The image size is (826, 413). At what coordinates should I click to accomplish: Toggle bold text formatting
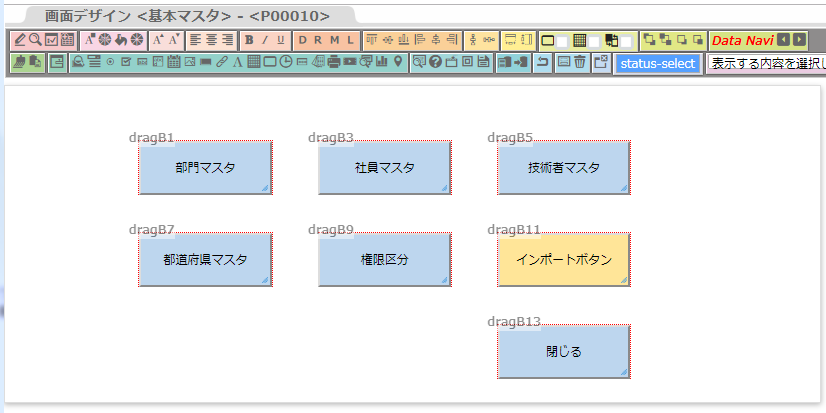[x=250, y=40]
